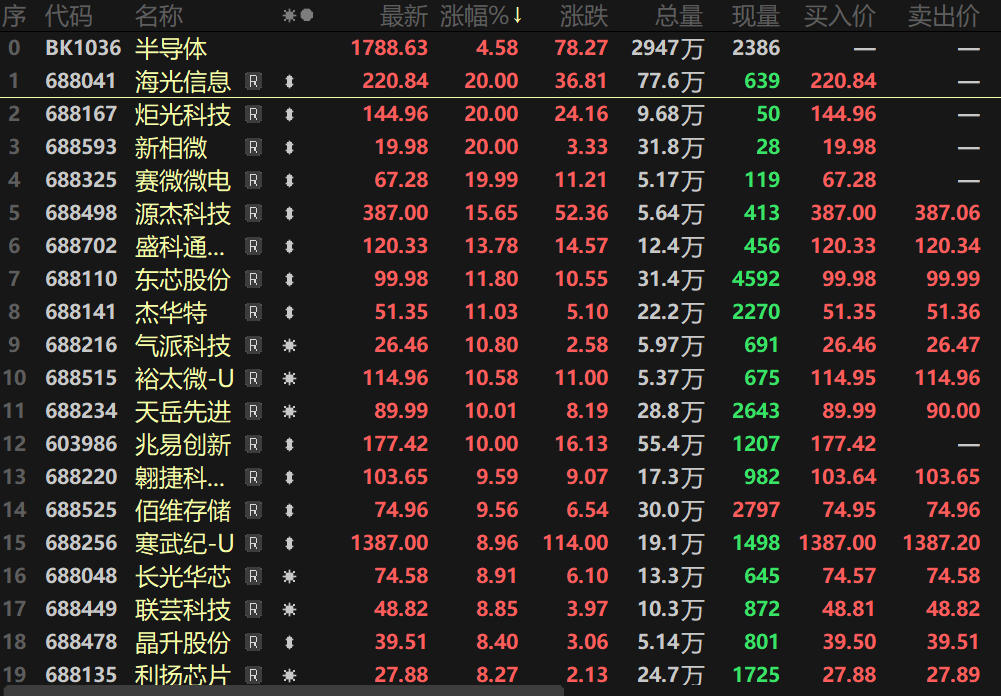Click the arrow marker icon for 盛科通信
1001x696 pixels.
(x=289, y=246)
